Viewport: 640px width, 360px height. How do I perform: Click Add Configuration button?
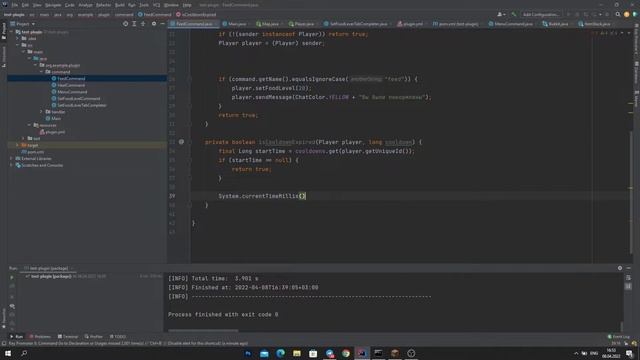click(x=540, y=14)
